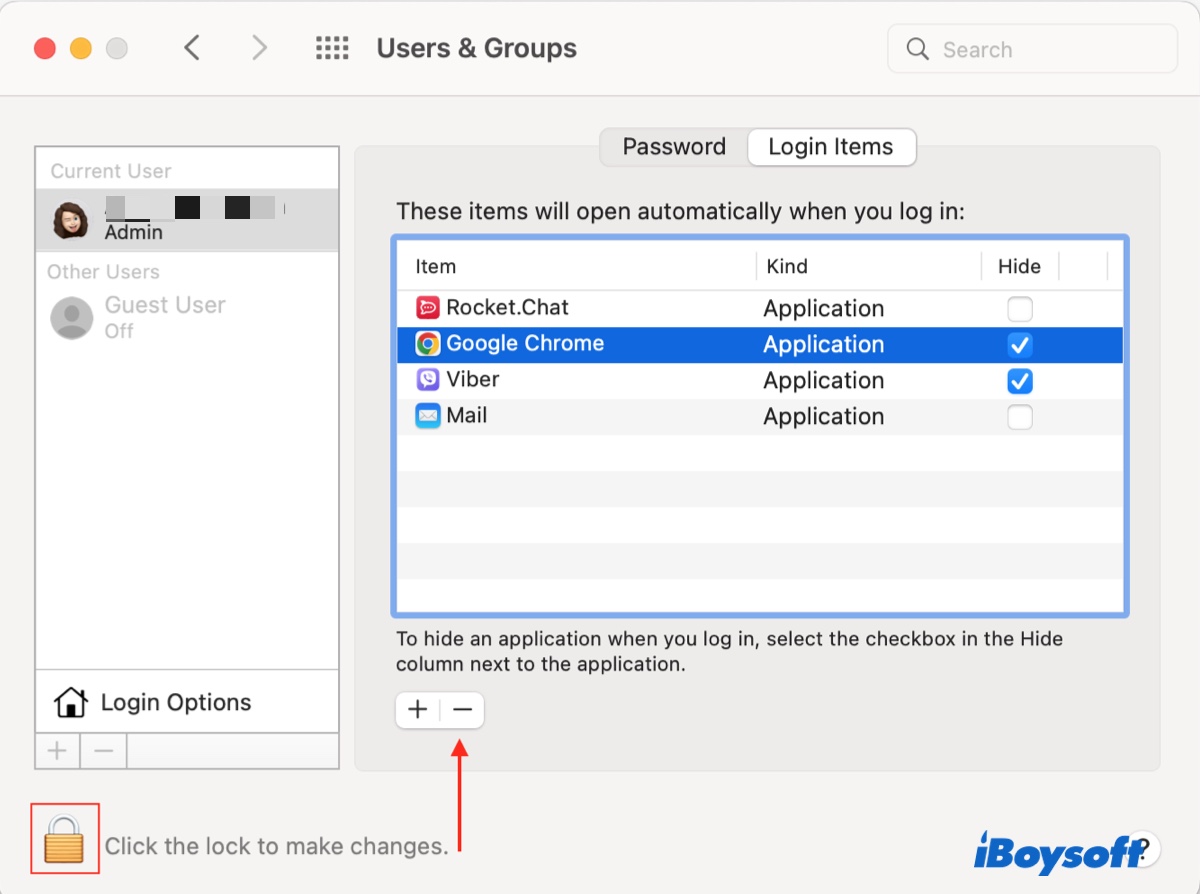Click the Search field

1032,49
